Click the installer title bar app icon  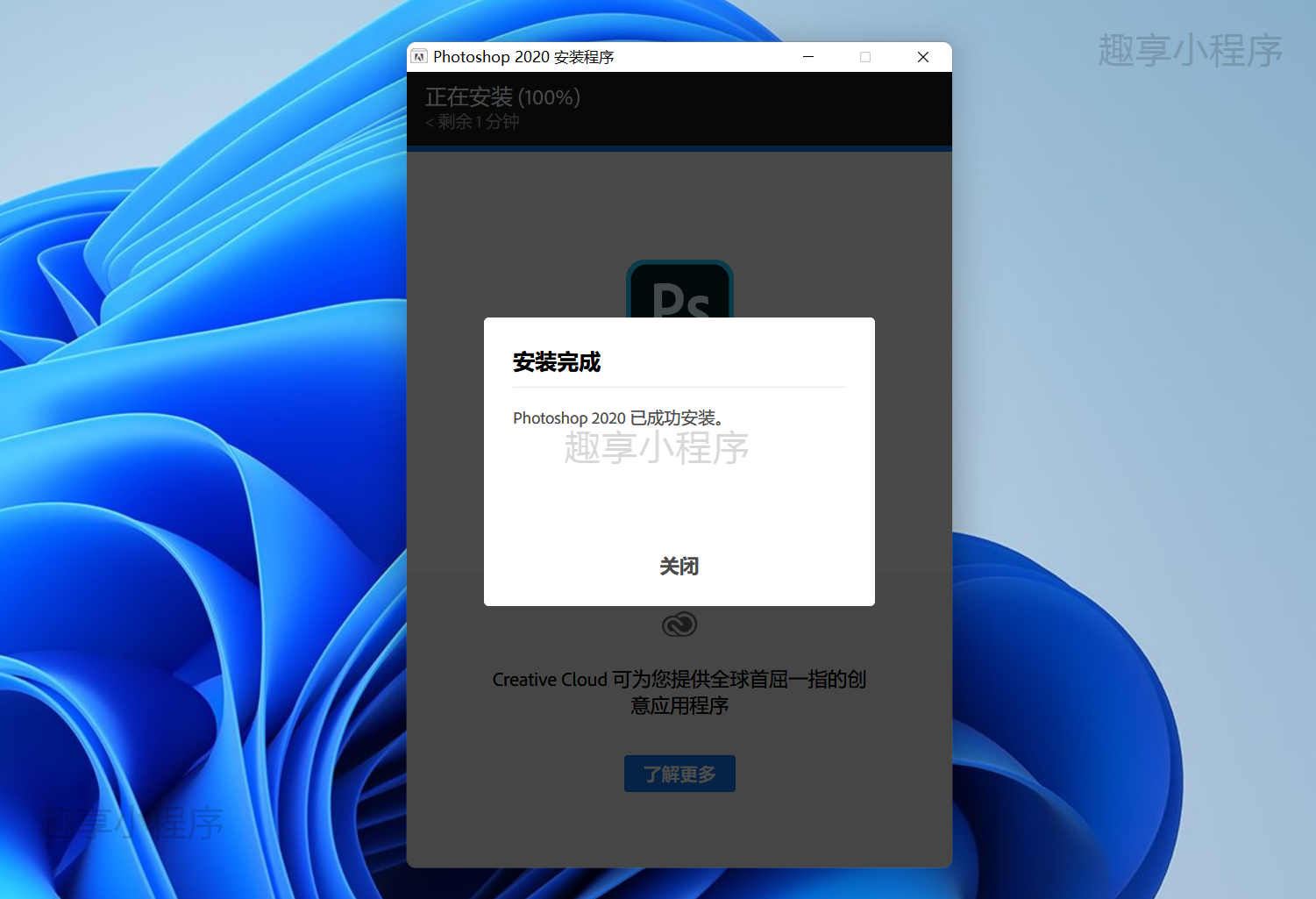pos(419,57)
